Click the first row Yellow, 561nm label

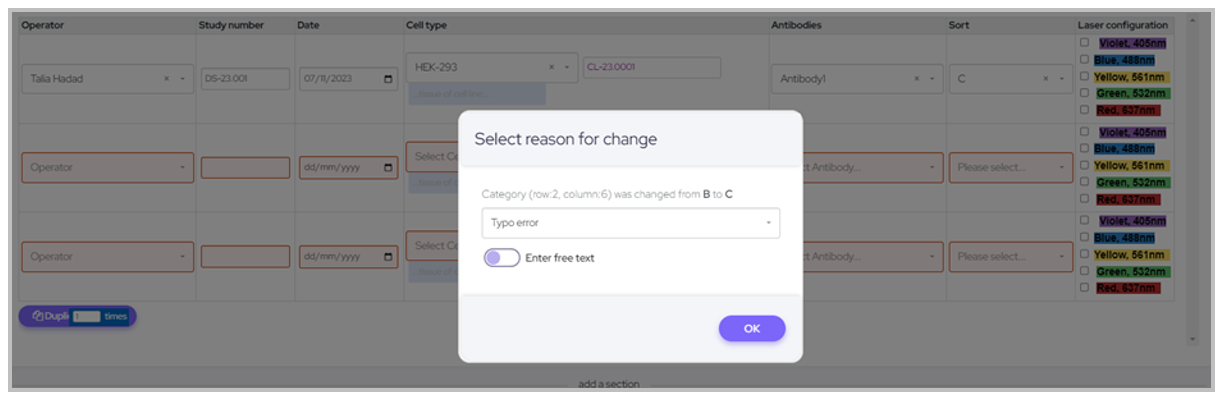click(x=1131, y=77)
